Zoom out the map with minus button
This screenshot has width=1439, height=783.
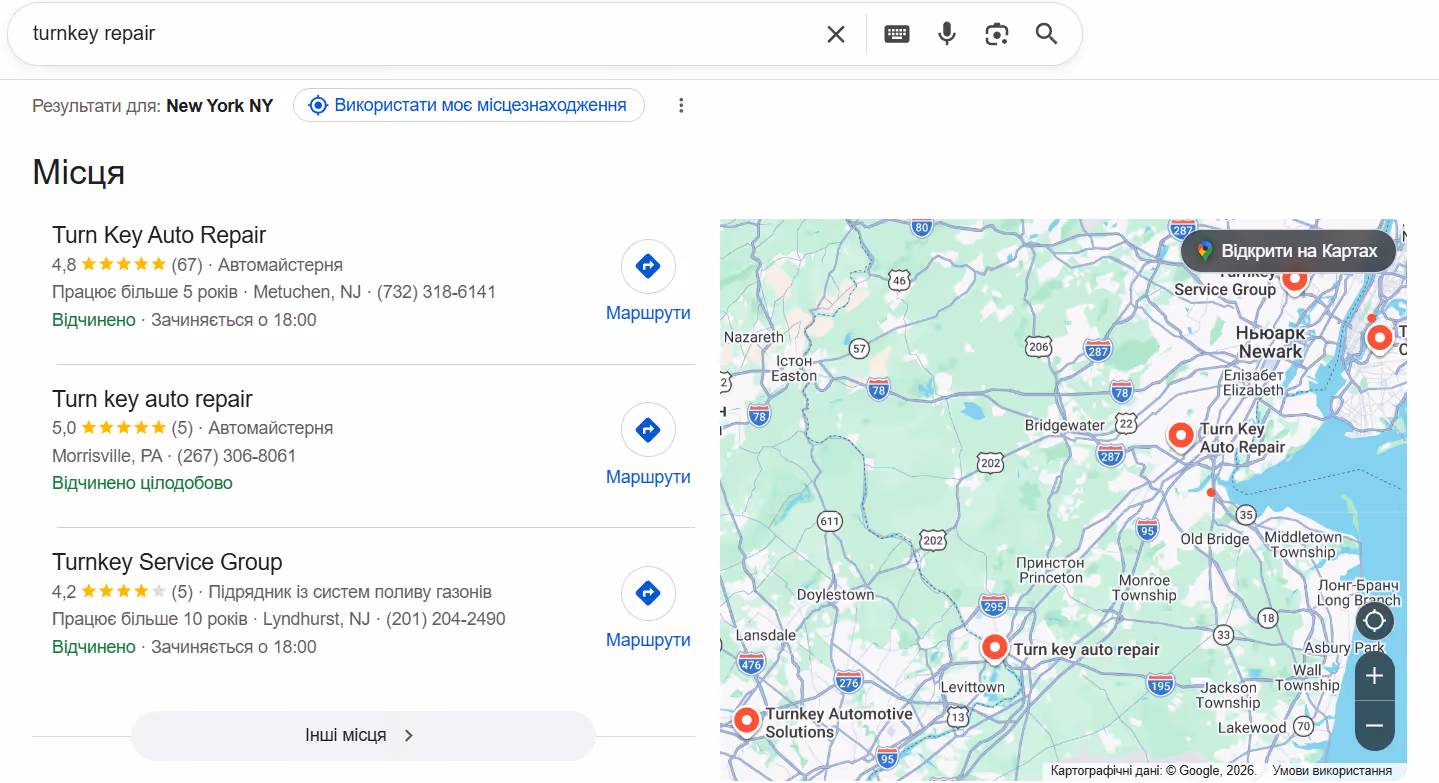tap(1374, 726)
